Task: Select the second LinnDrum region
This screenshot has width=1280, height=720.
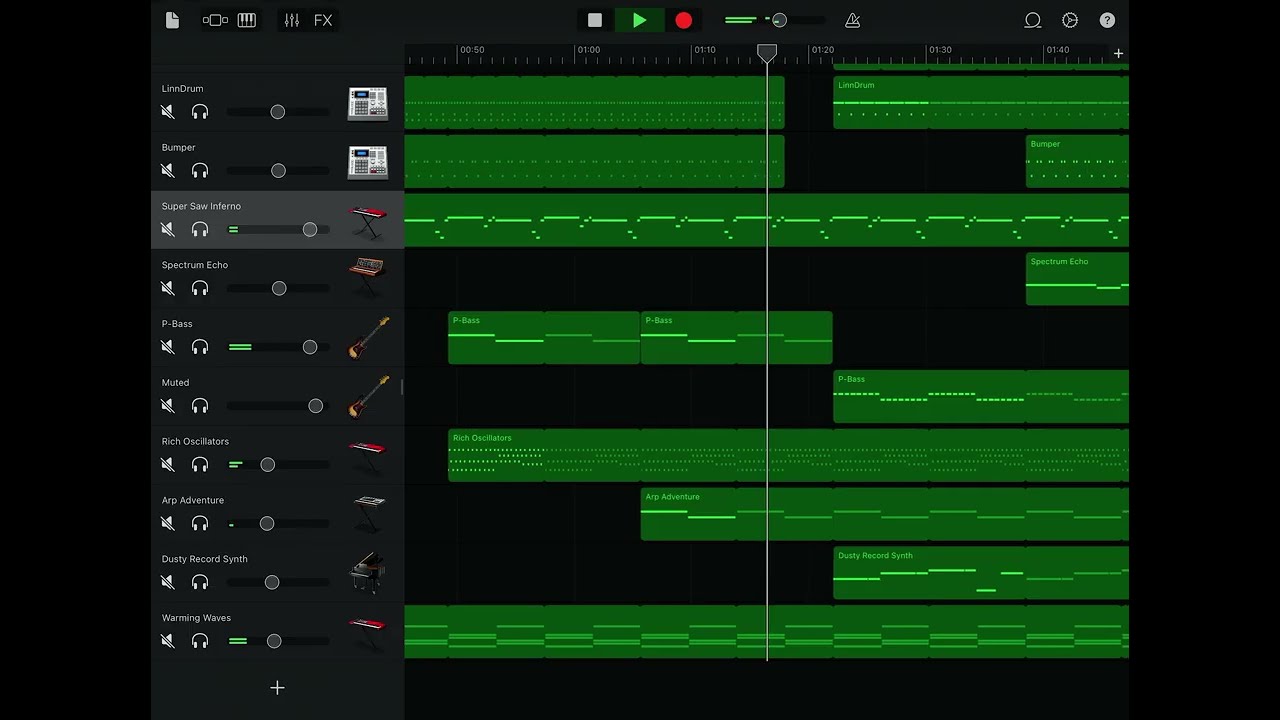Action: (x=981, y=102)
